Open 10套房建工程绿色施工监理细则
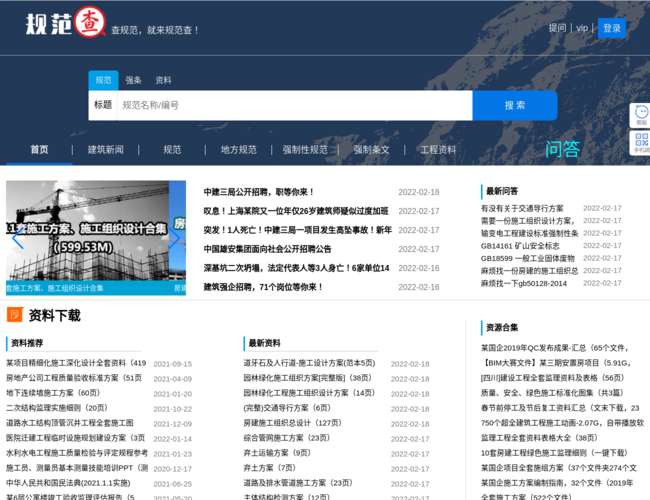 click(x=555, y=453)
